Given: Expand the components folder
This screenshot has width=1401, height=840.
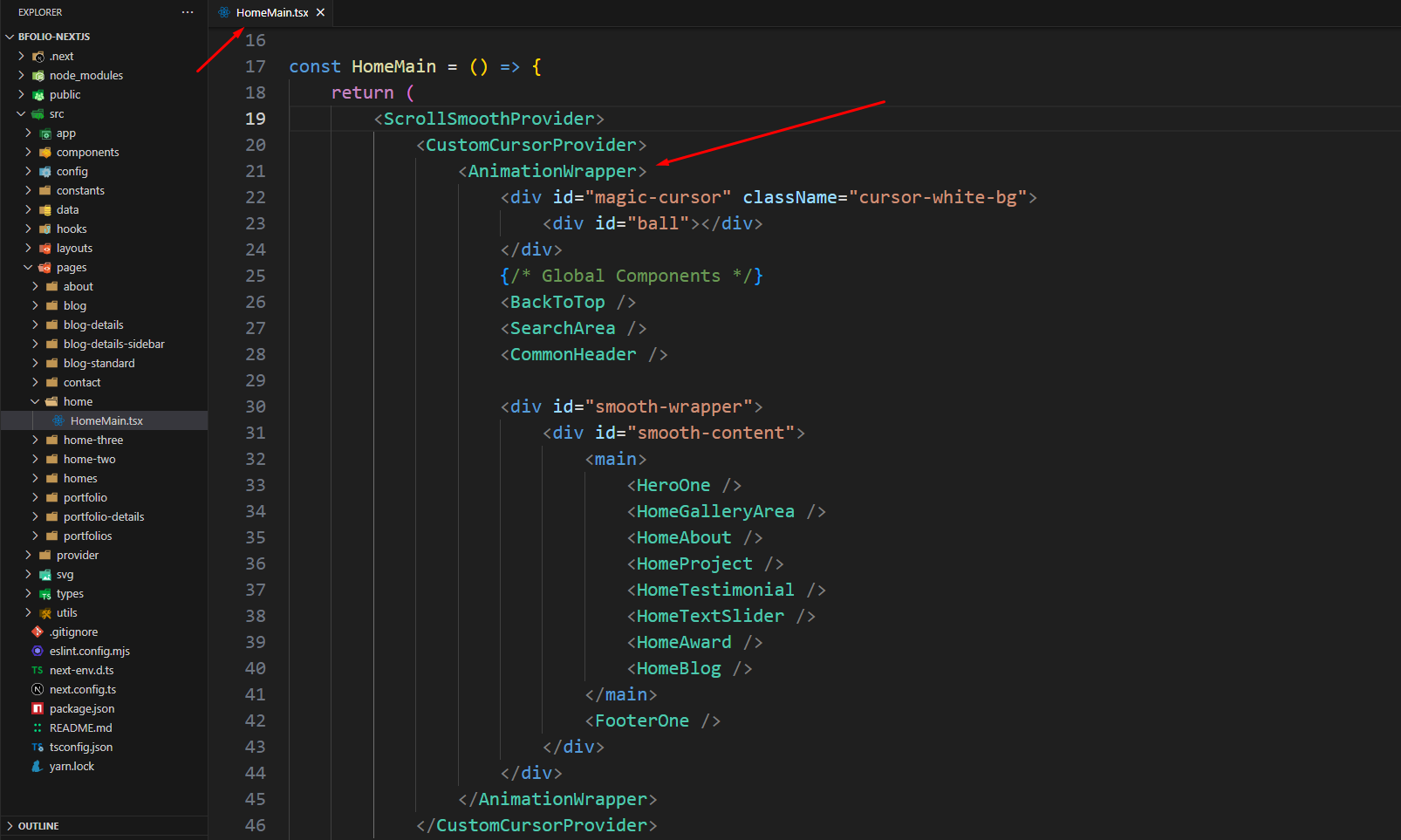Looking at the screenshot, I should pos(87,152).
